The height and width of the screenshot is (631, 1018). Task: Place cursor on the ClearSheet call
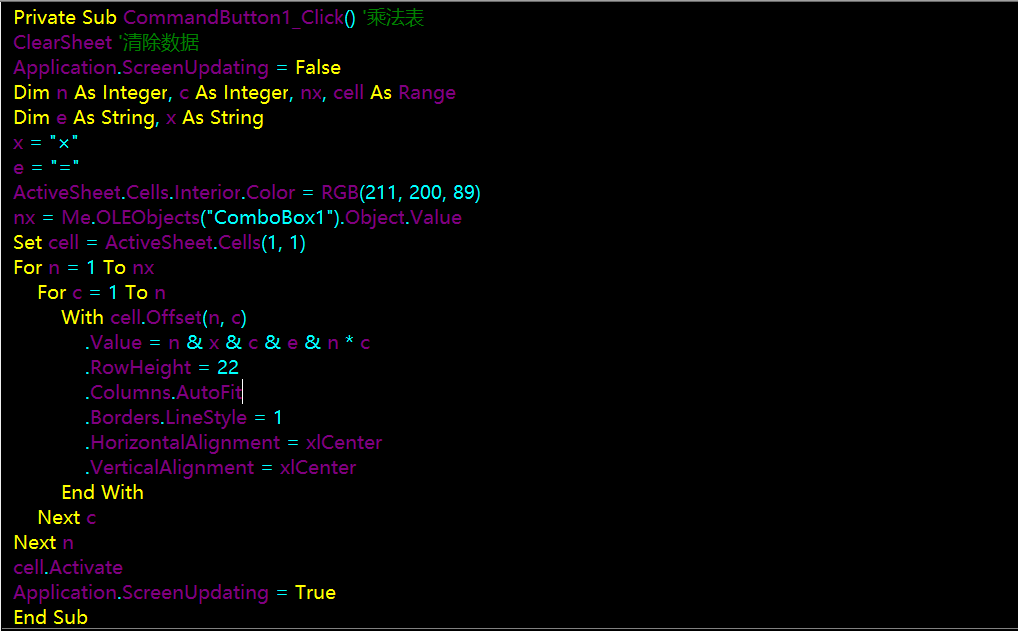tap(62, 43)
